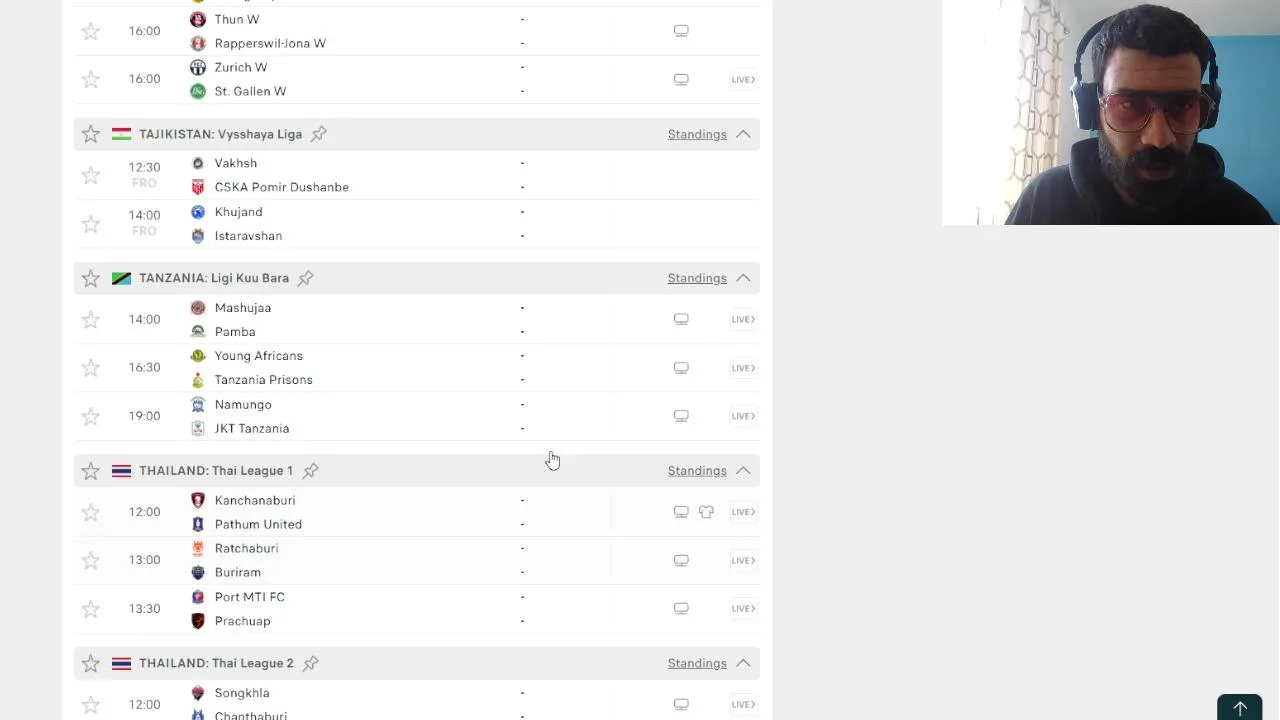Viewport: 1280px width, 720px height.
Task: Click the shirt icon for Kanchanaburi match
Action: click(x=706, y=512)
